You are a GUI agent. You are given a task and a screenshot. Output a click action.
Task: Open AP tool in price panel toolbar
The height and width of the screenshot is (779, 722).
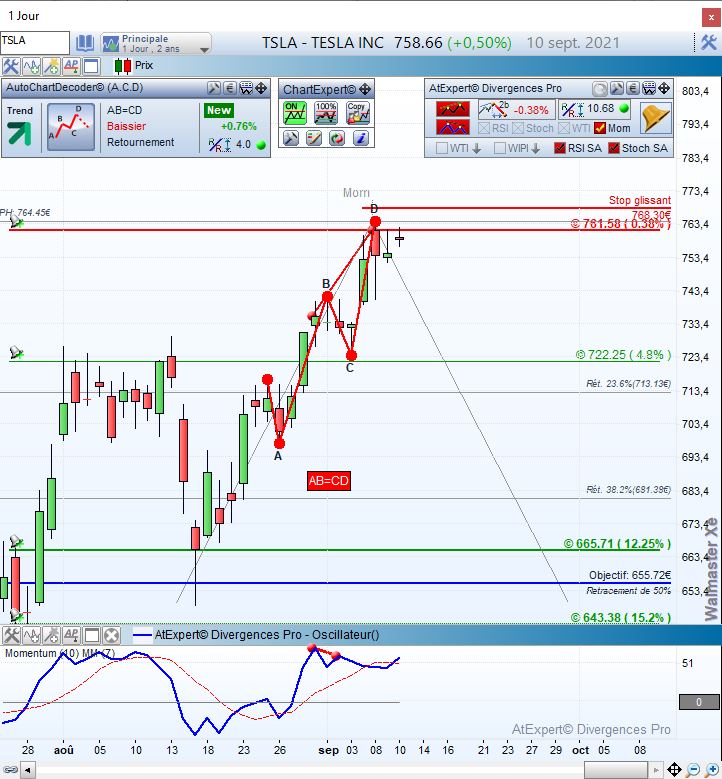71,66
